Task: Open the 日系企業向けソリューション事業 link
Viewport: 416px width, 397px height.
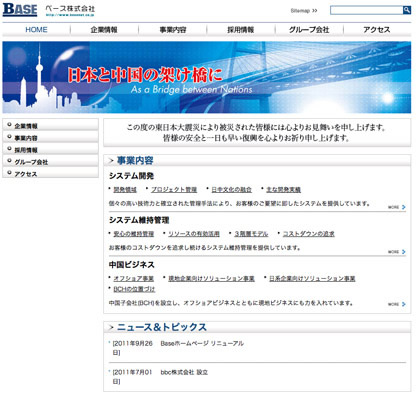Action: click(312, 278)
